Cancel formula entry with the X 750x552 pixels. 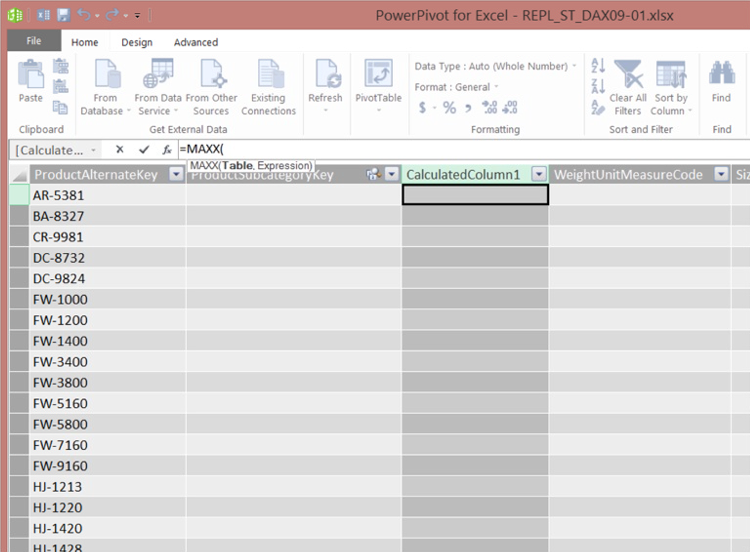(x=120, y=150)
